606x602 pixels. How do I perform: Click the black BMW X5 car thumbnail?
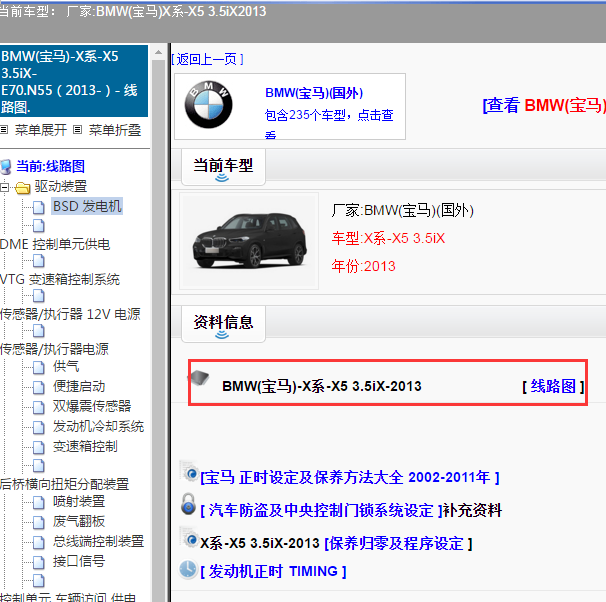pyautogui.click(x=249, y=241)
